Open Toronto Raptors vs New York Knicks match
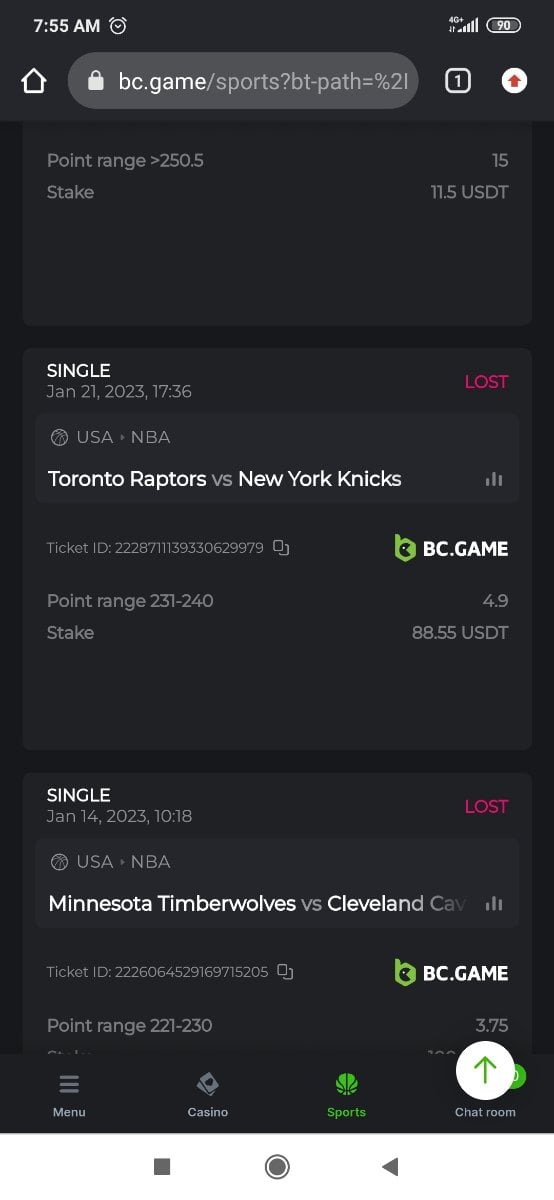Screen dimensions: 554x1200 (224, 479)
